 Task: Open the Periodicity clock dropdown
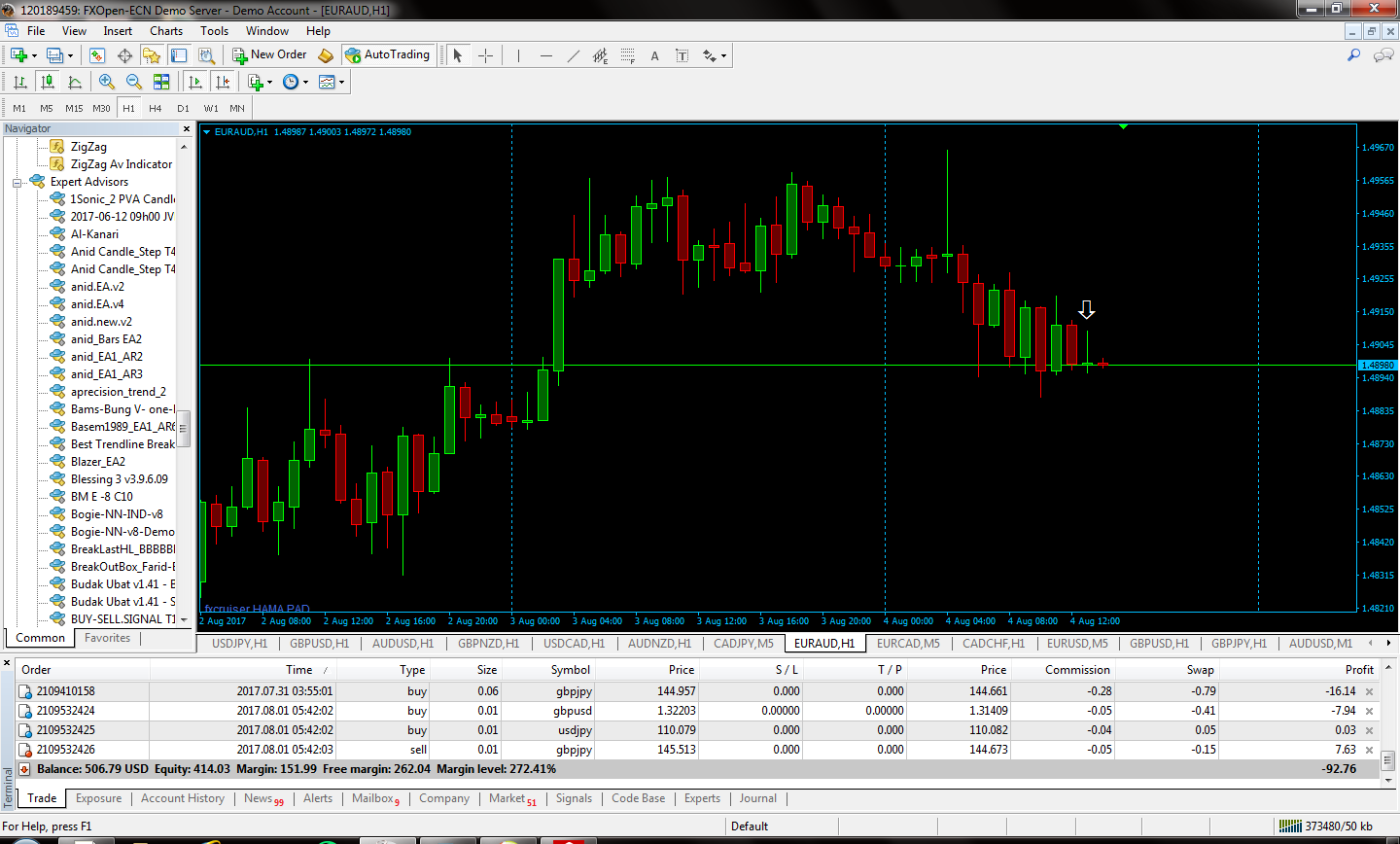coord(295,82)
